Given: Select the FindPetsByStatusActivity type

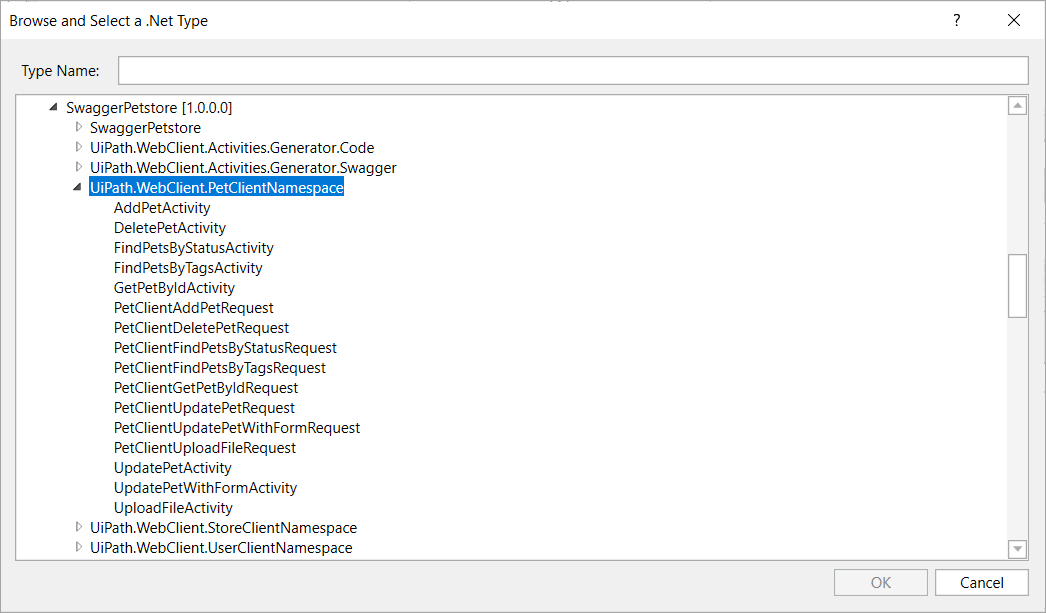Looking at the screenshot, I should coord(193,247).
